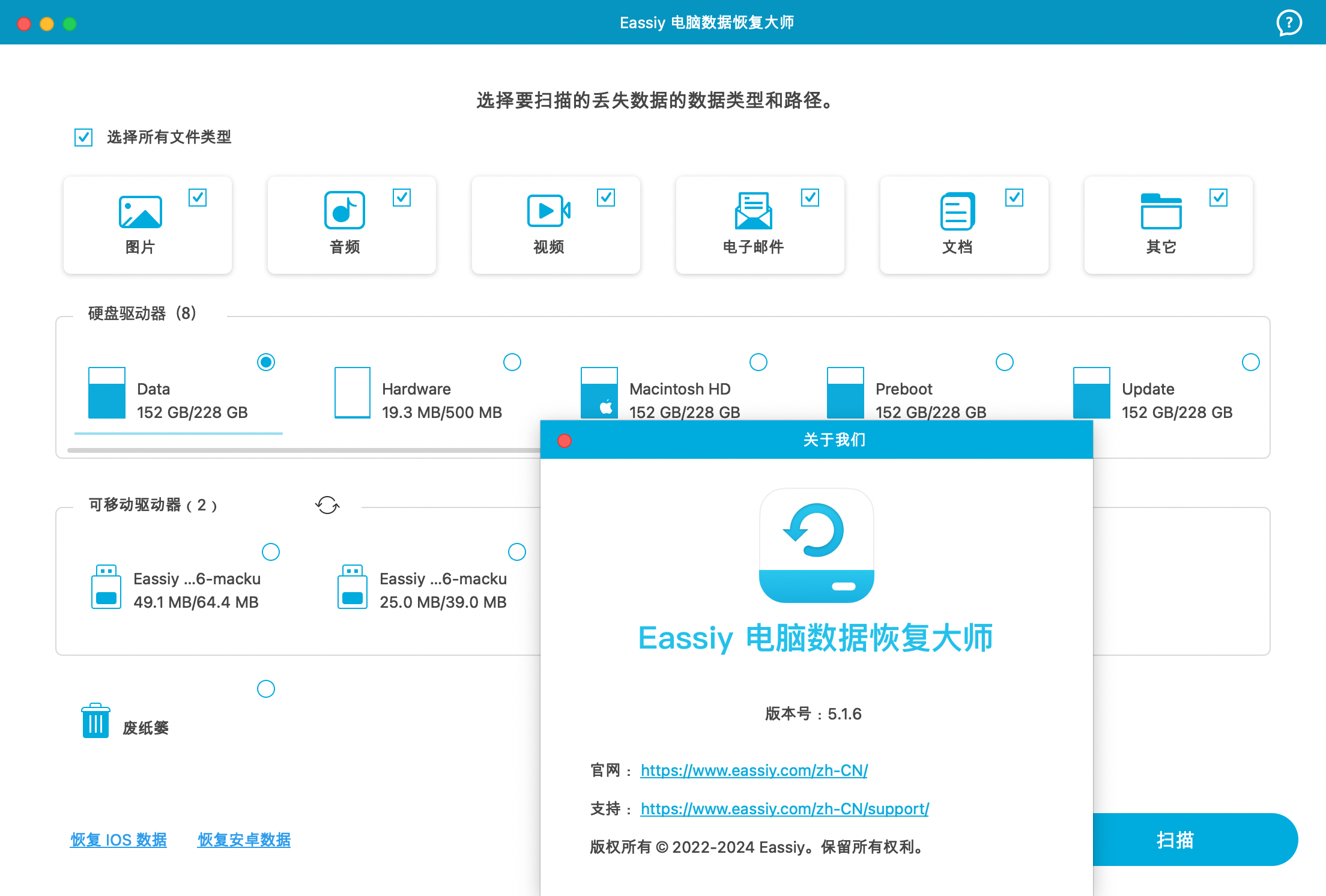Image resolution: width=1326 pixels, height=896 pixels.
Task: Toggle 选择所有文件类型 checkbox
Action: point(83,138)
